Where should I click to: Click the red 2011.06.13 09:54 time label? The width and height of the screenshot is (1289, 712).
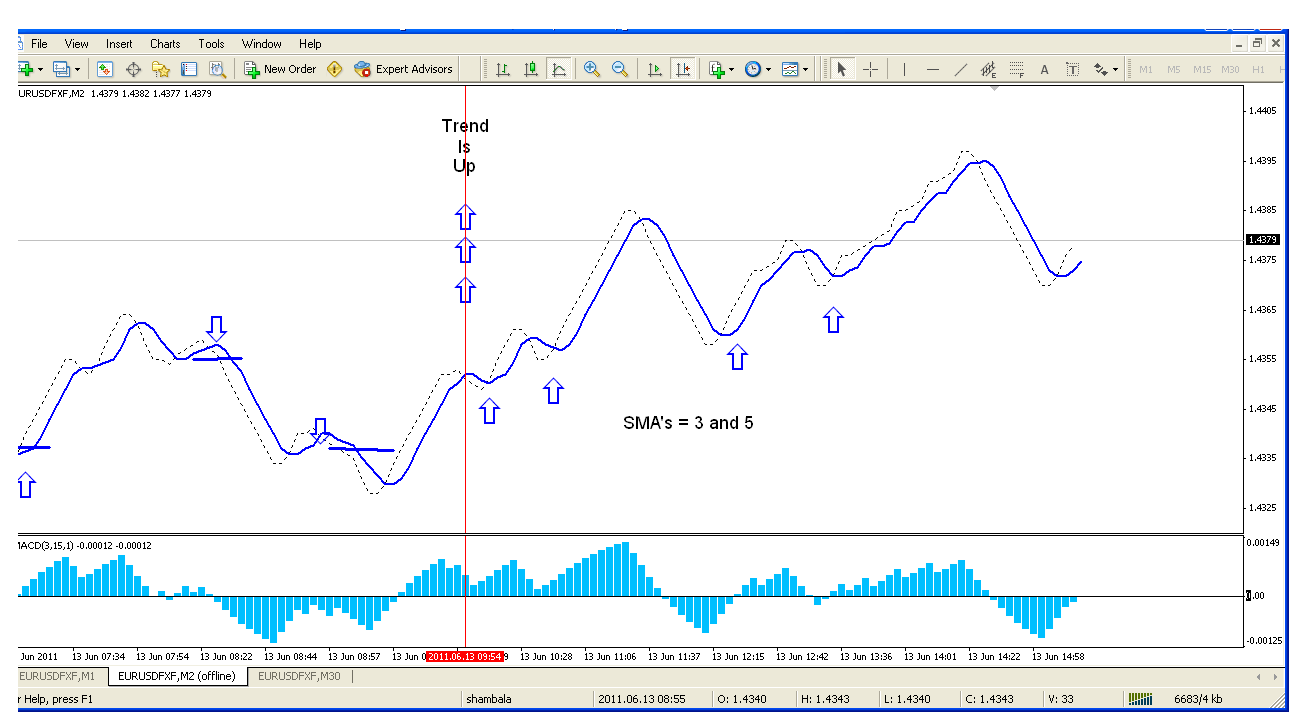(464, 657)
